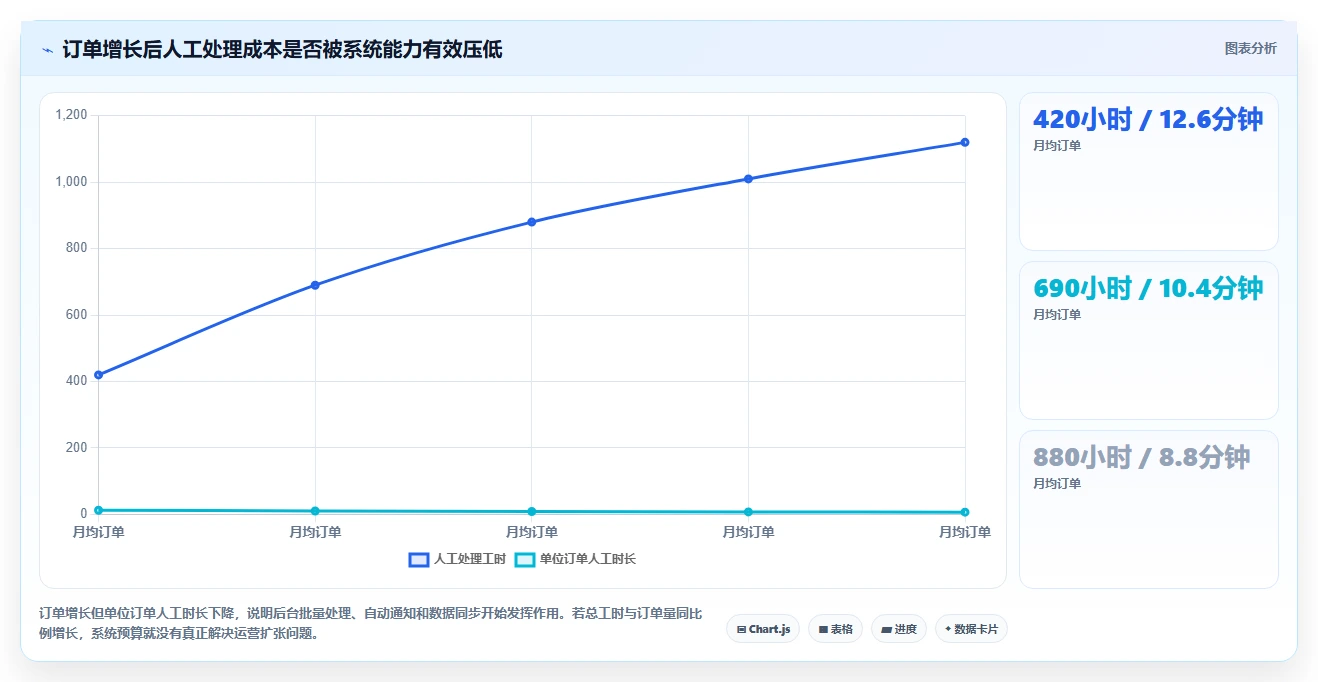Click the 0 y-axis label
This screenshot has height=682, width=1318.
tap(84, 514)
